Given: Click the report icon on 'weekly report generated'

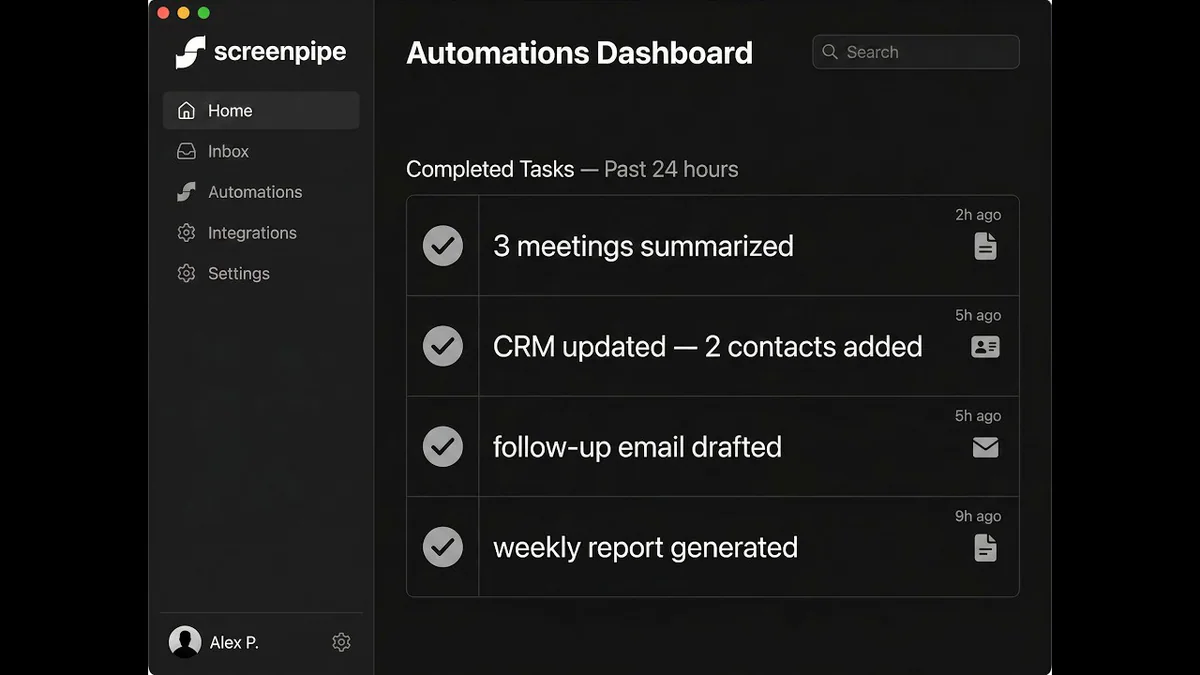Looking at the screenshot, I should tap(985, 548).
